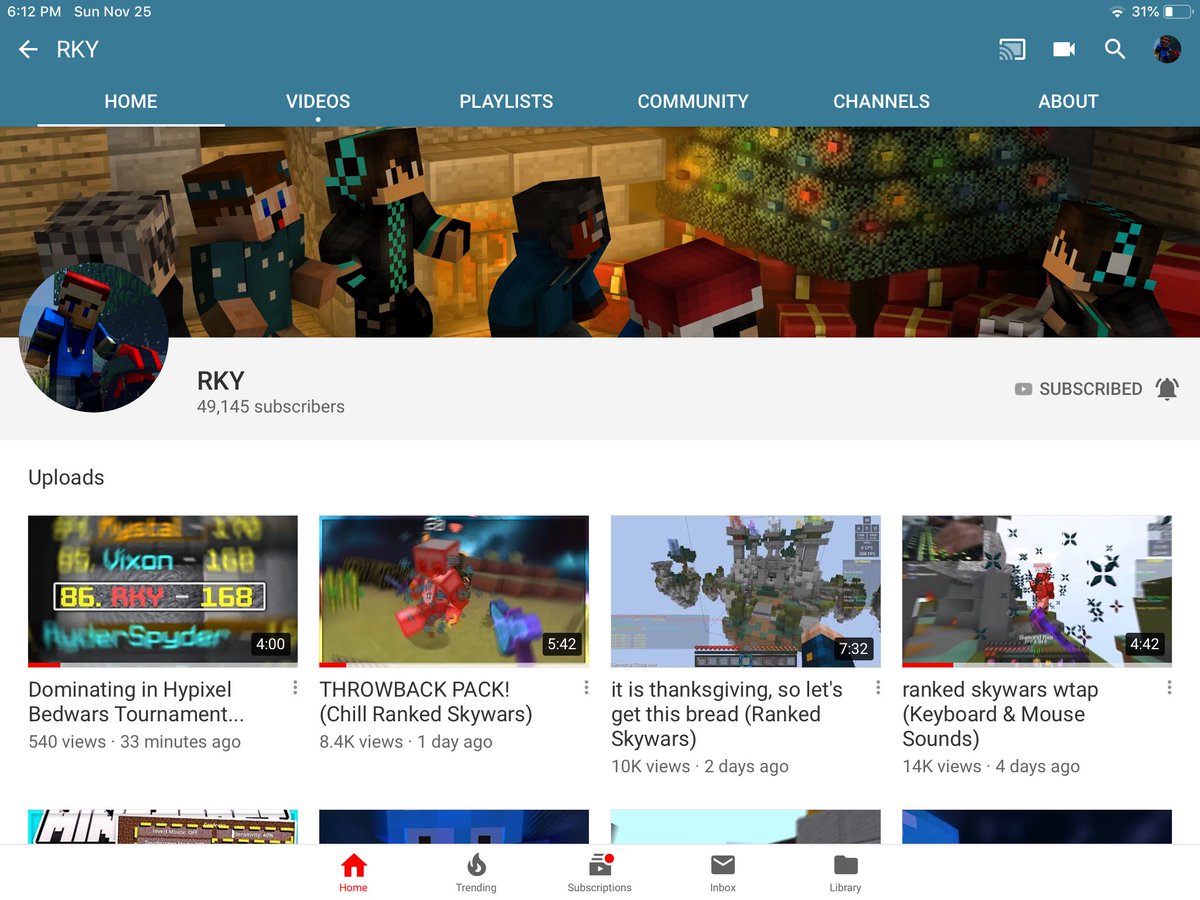The image size is (1200, 900).
Task: Open THROWBACK PACK video thumbnail
Action: [x=454, y=591]
